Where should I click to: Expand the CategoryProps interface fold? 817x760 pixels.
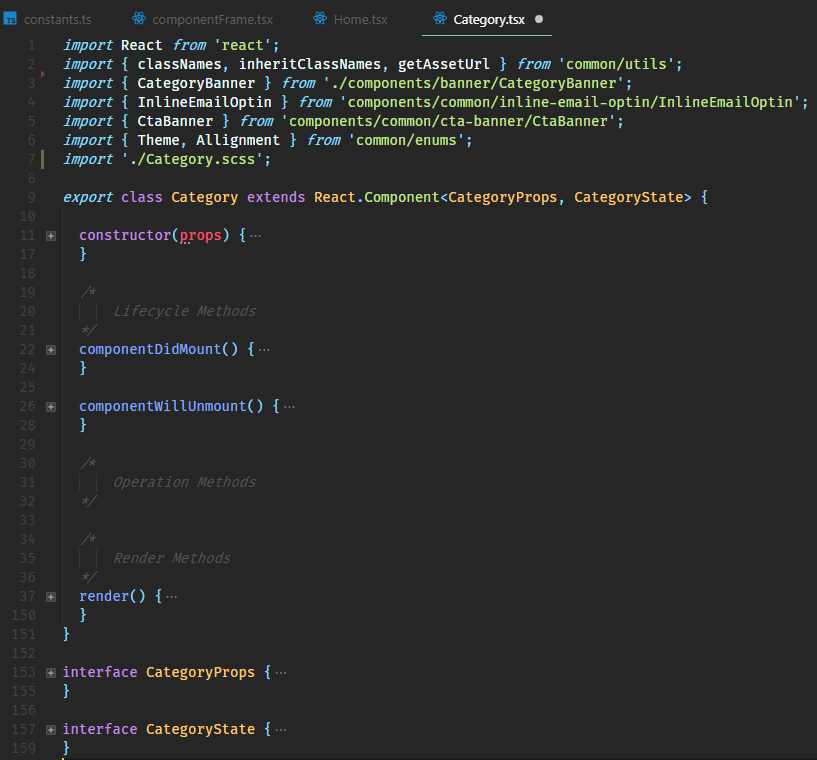[51, 672]
